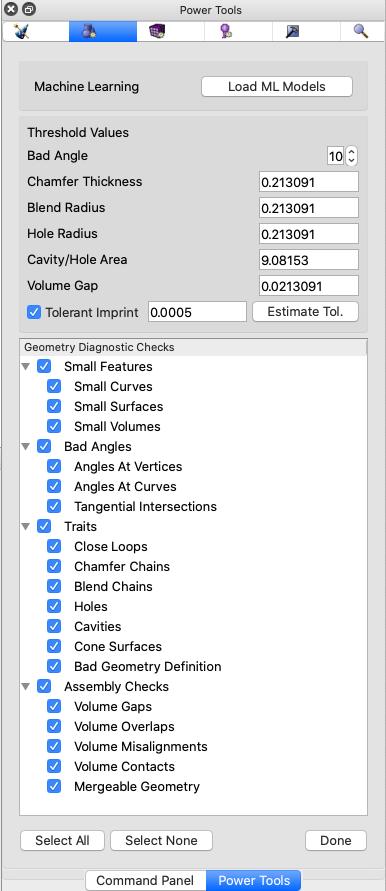Switch to the Command Panel tab
The height and width of the screenshot is (891, 386).
145,881
